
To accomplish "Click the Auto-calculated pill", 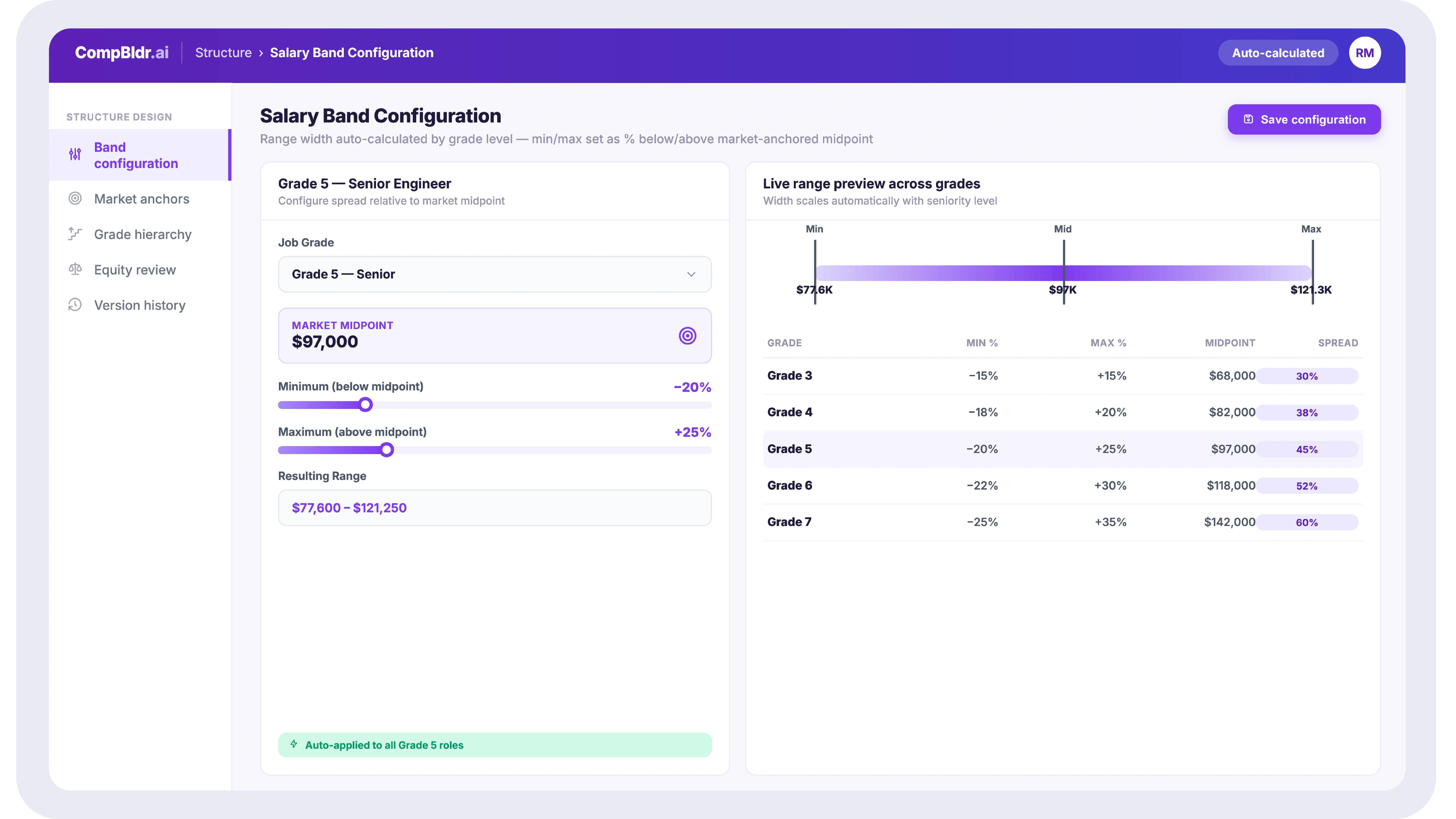I will point(1278,53).
